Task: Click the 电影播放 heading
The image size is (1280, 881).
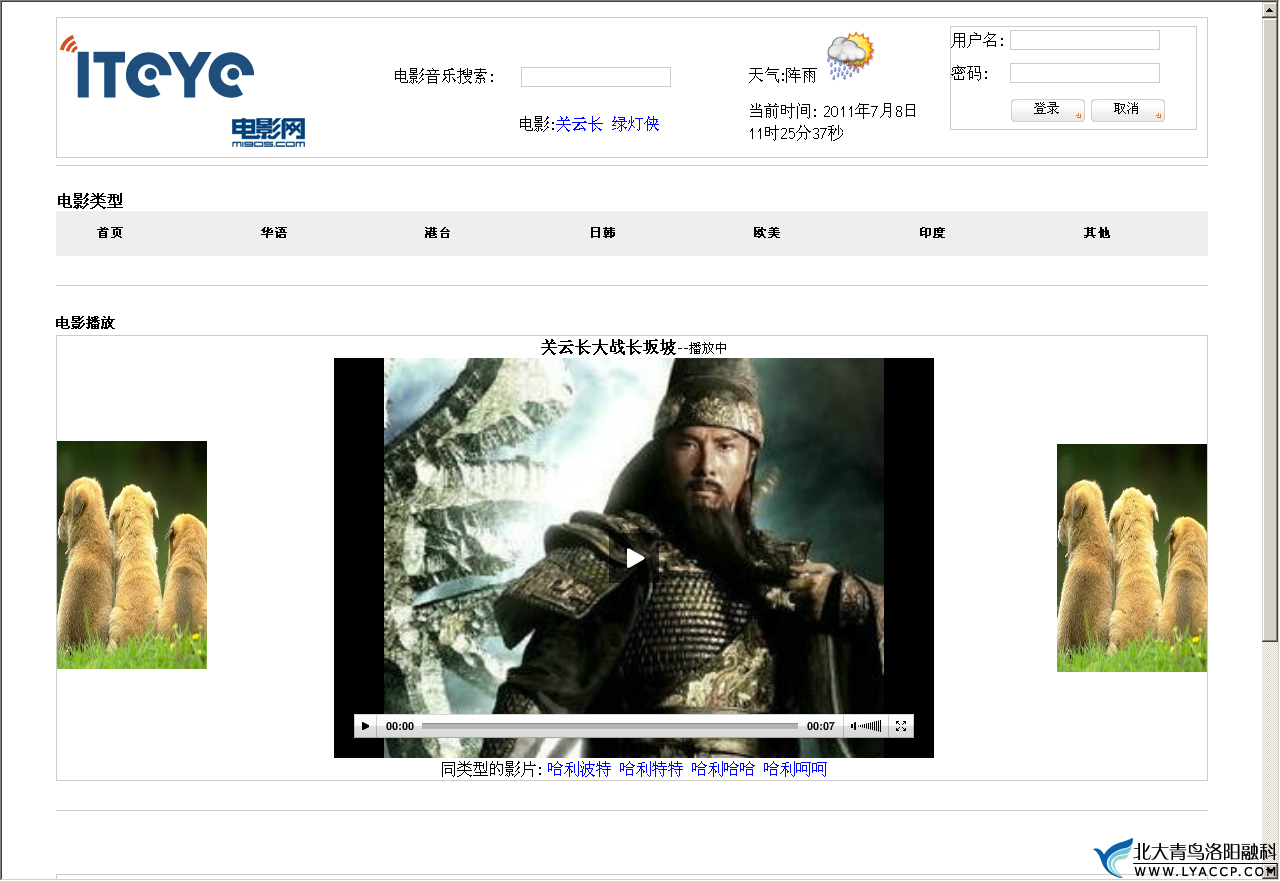Action: click(86, 322)
